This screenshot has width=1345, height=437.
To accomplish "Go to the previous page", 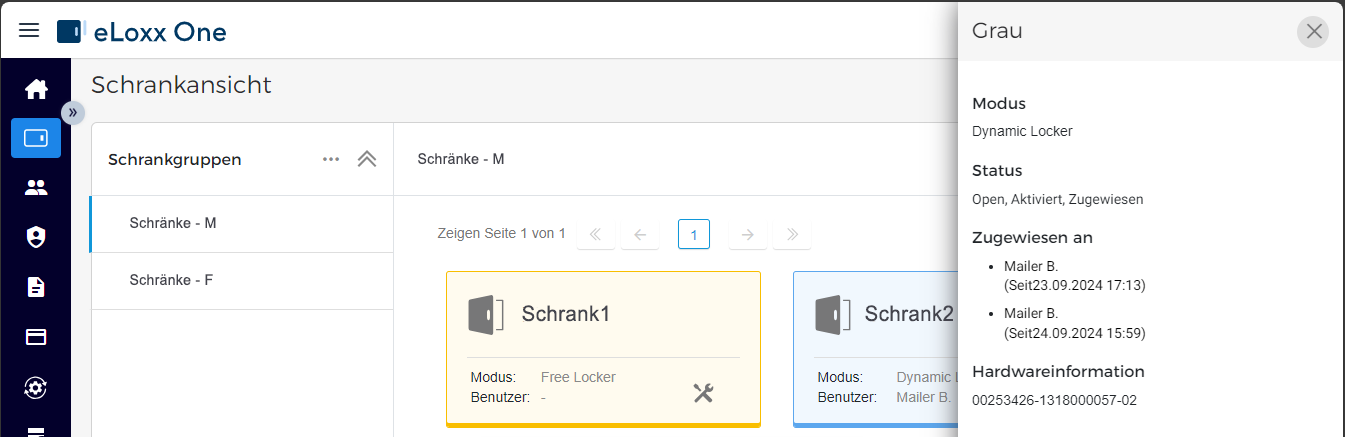I will click(x=640, y=235).
